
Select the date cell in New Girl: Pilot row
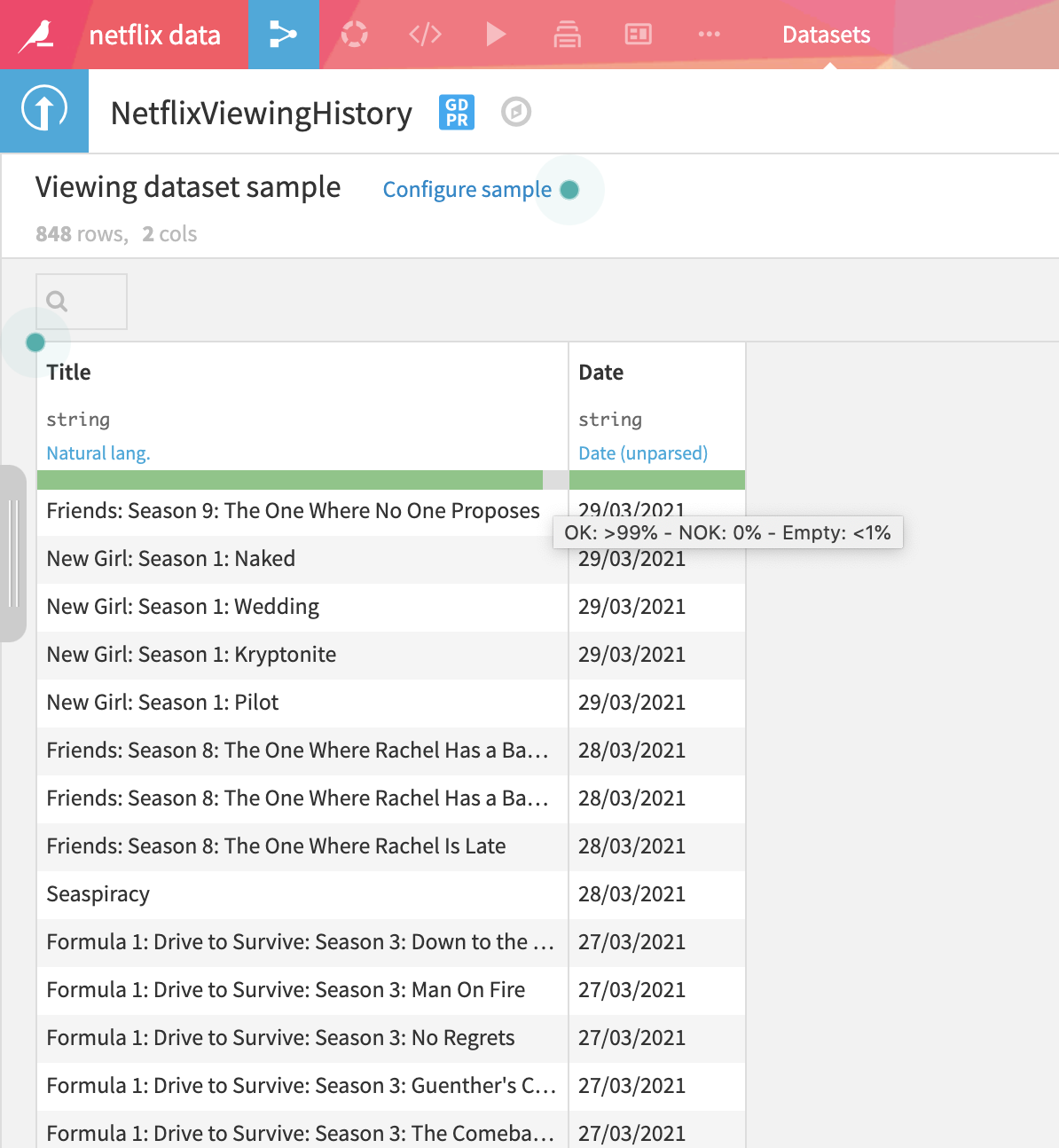[657, 703]
